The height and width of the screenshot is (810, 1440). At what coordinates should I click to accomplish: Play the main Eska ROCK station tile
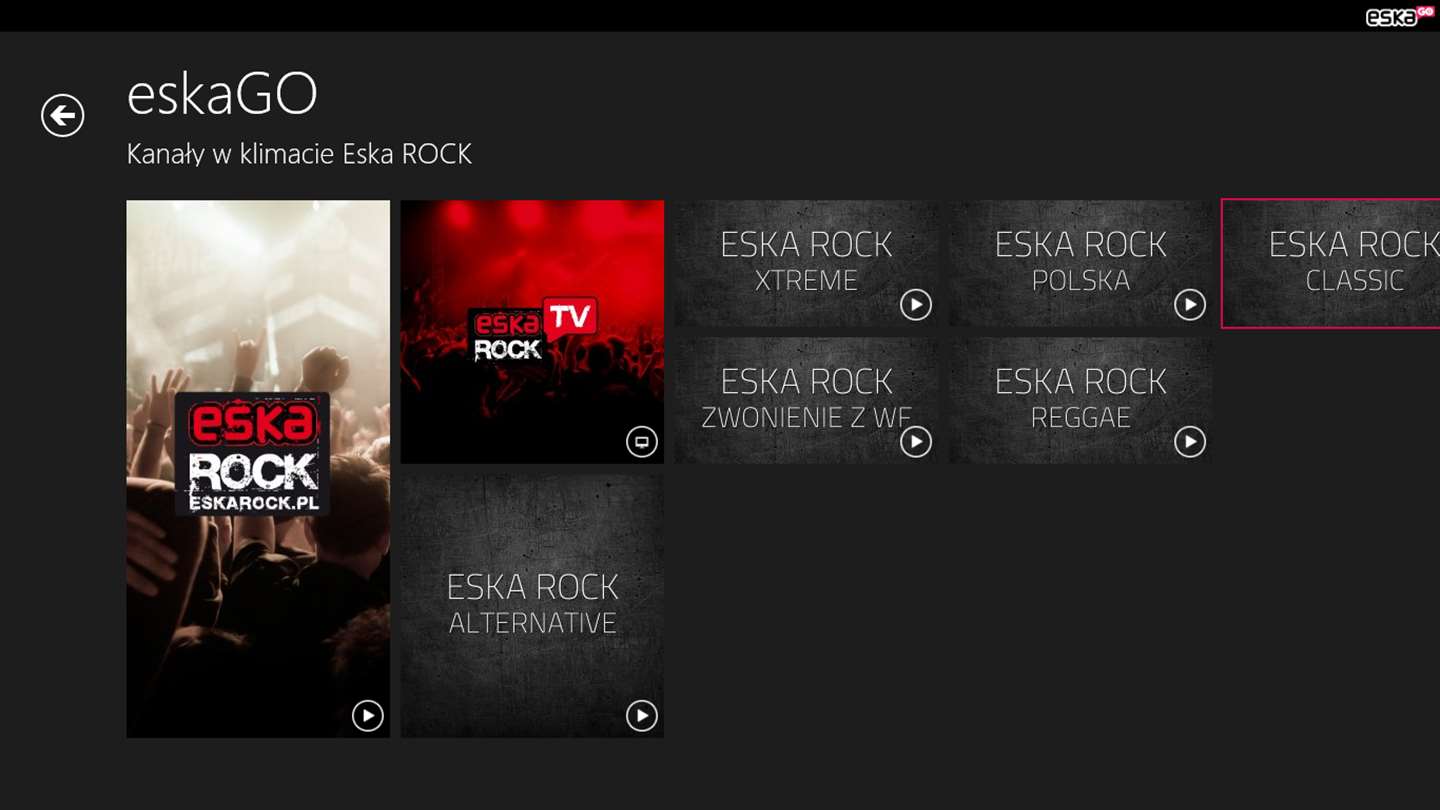click(x=368, y=715)
